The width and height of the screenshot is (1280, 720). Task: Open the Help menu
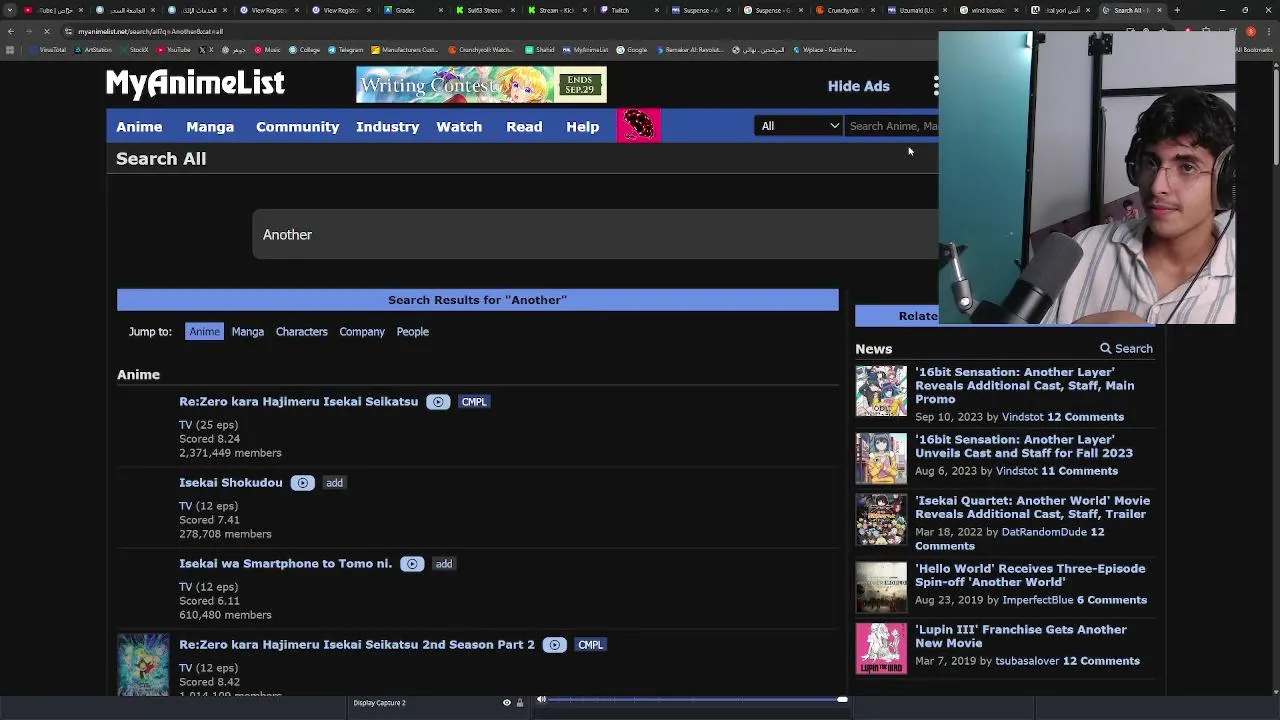coord(582,126)
